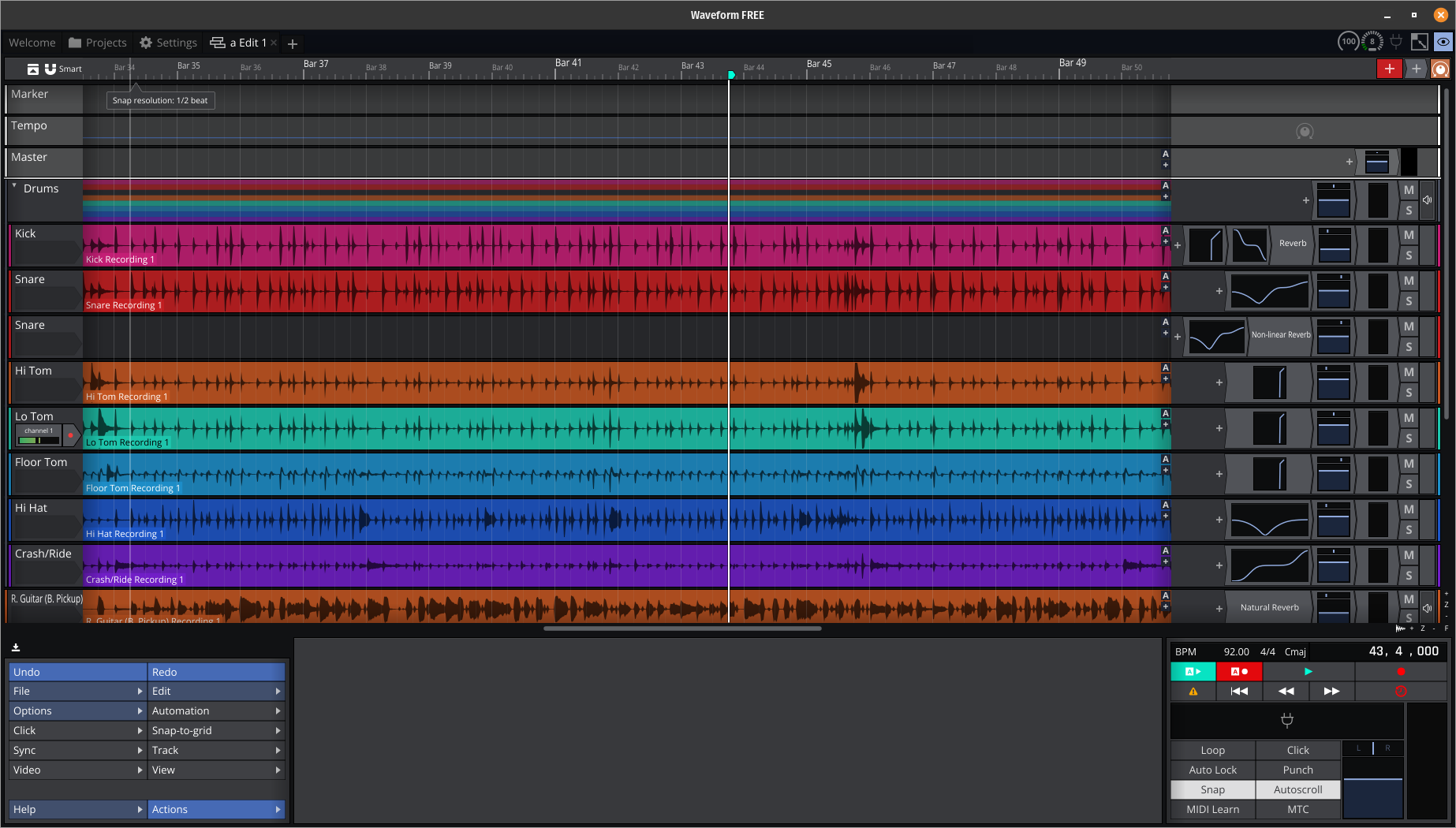Solo the Lo Tom track

[1409, 438]
